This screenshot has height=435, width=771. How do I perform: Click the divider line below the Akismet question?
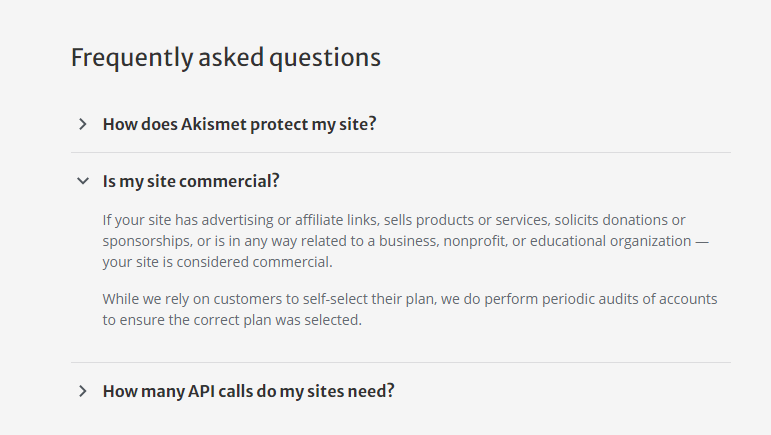(401, 152)
